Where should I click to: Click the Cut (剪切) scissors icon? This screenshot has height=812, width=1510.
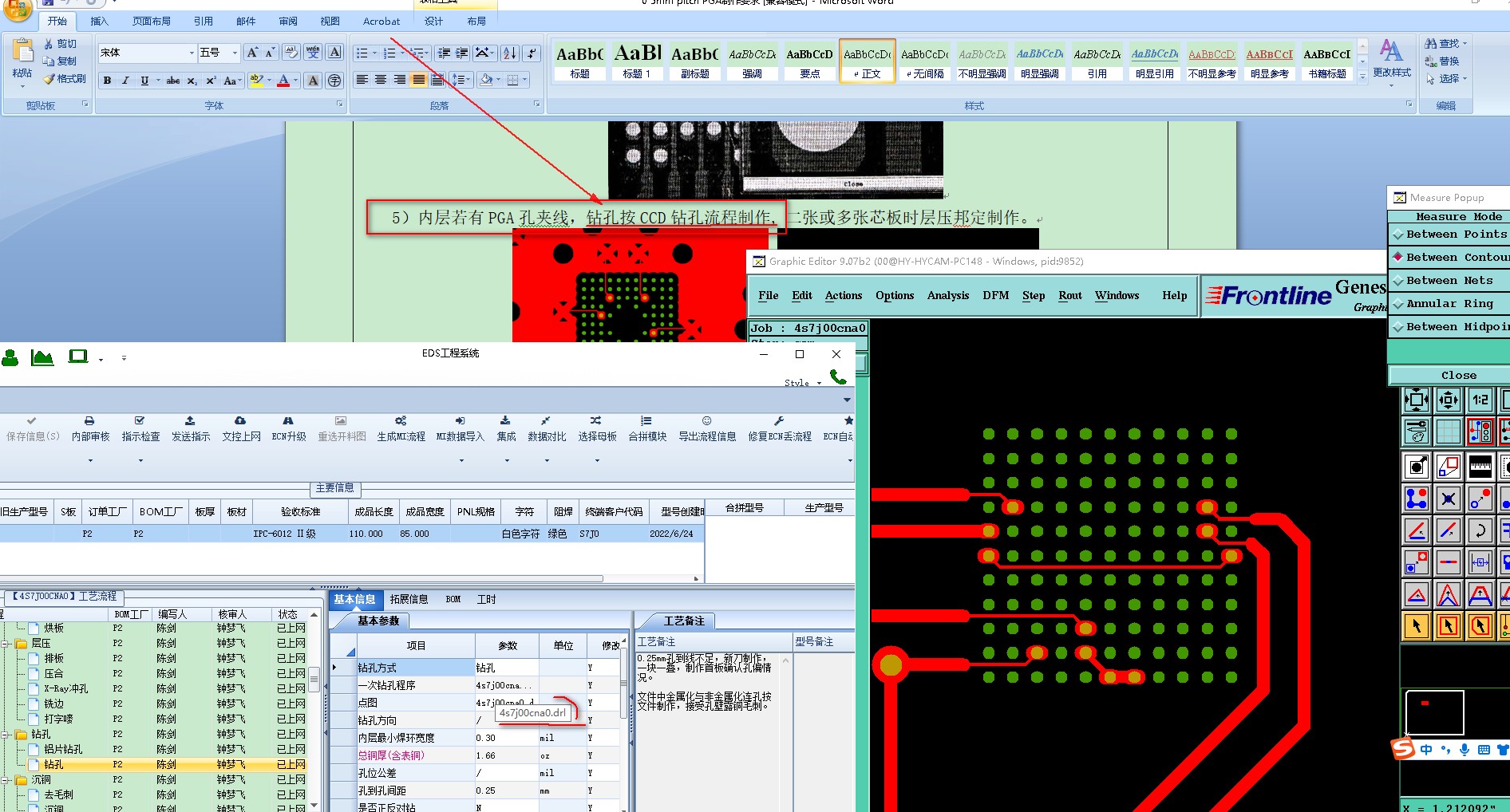[x=49, y=44]
